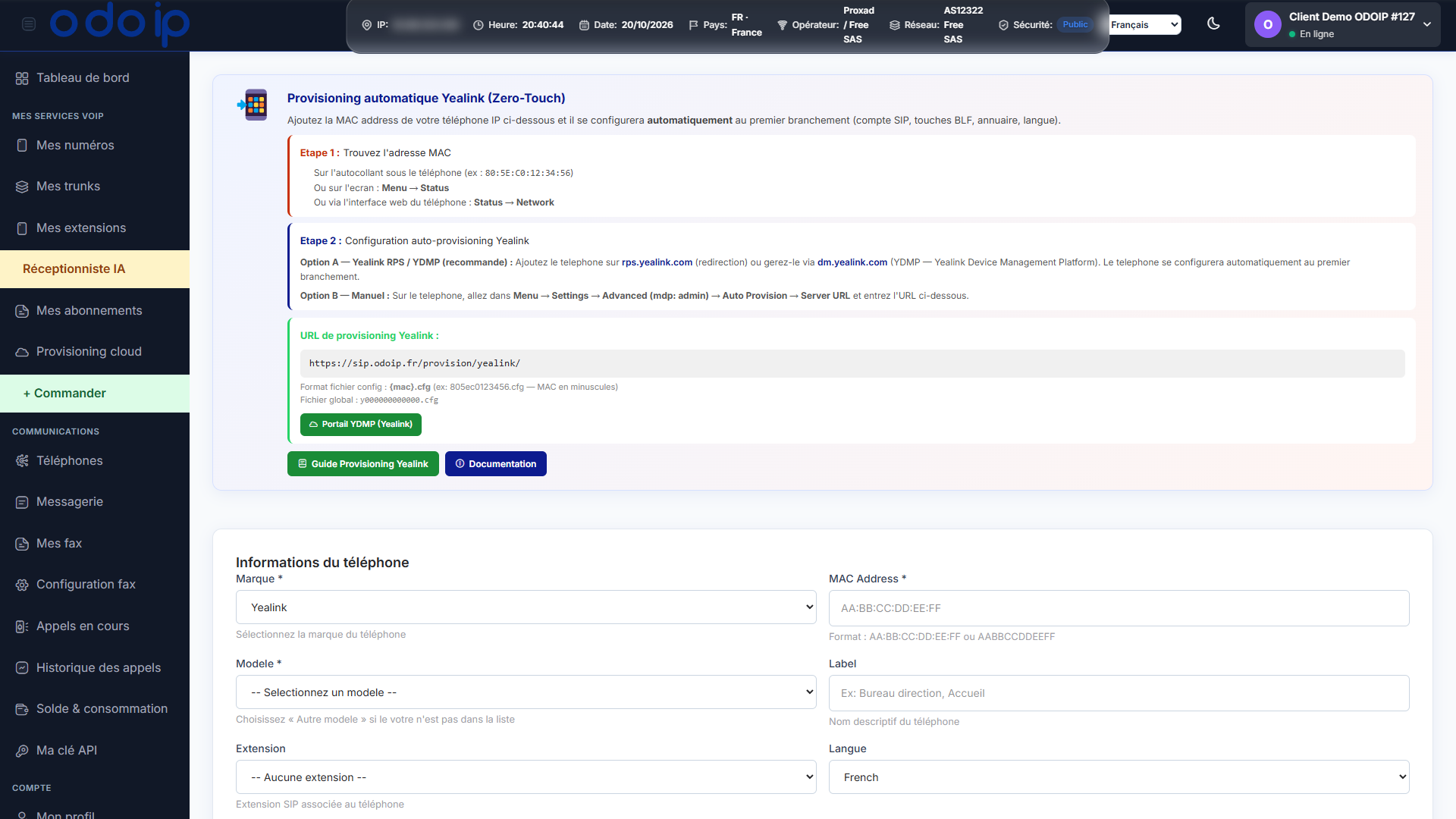Click the hamburger menu icon beside the logo

[x=29, y=24]
